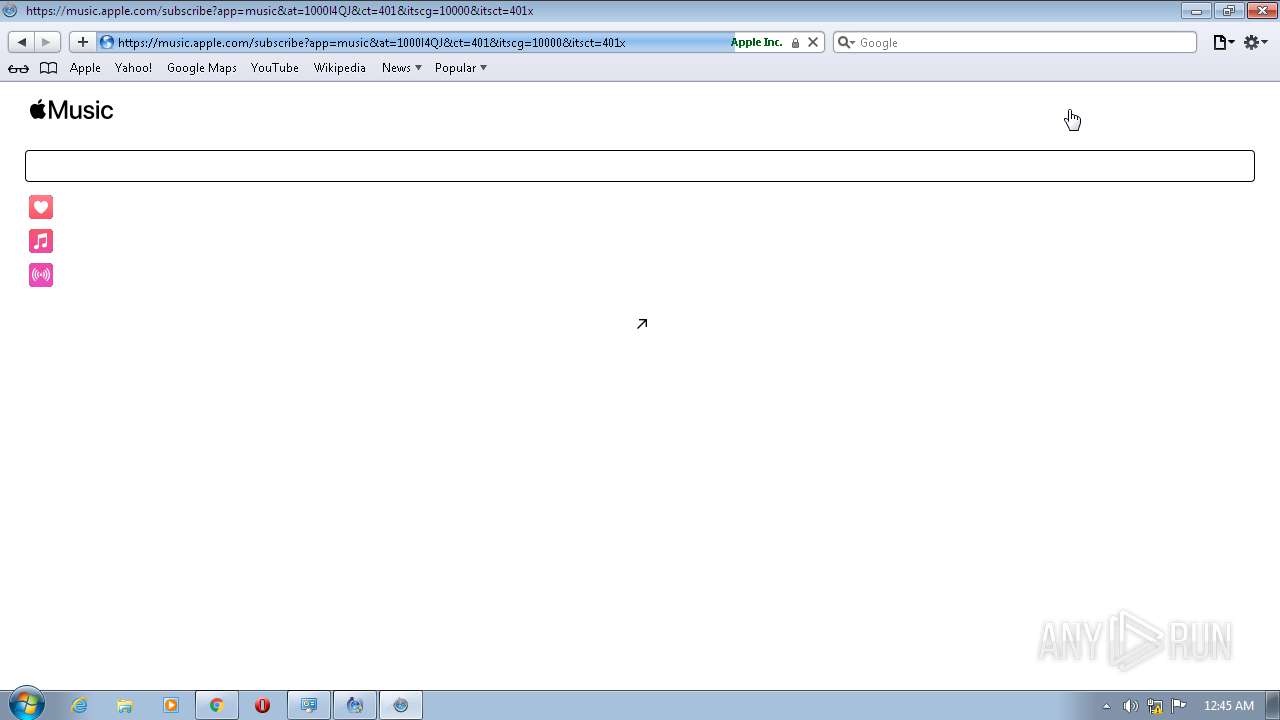Open the music note Browse icon
Image resolution: width=1280 pixels, height=720 pixels.
[41, 241]
